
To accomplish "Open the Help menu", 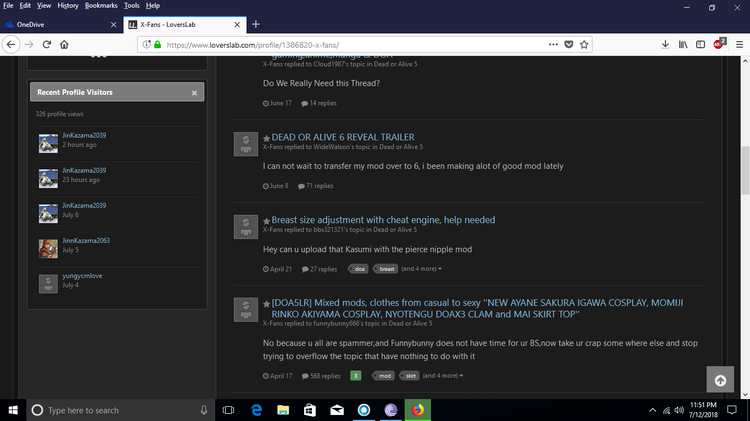I will click(153, 6).
